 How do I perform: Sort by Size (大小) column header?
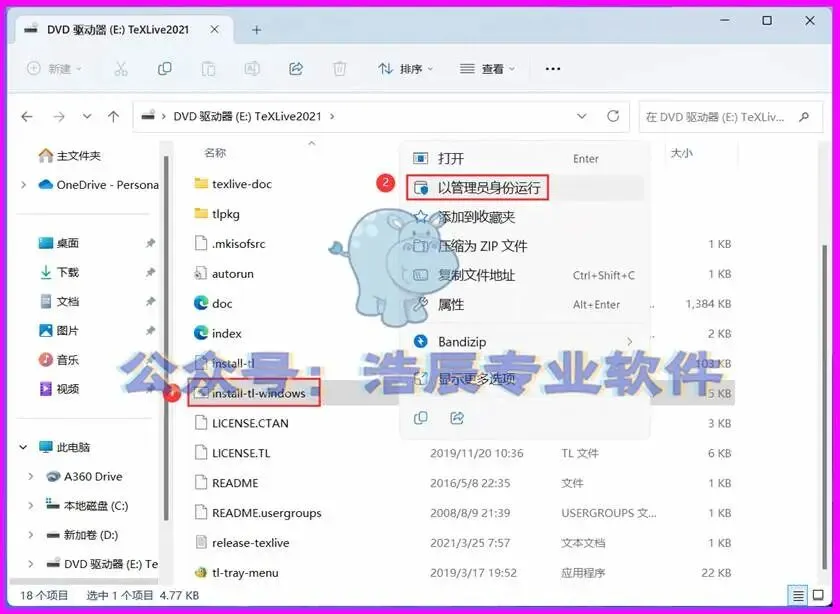click(x=681, y=153)
